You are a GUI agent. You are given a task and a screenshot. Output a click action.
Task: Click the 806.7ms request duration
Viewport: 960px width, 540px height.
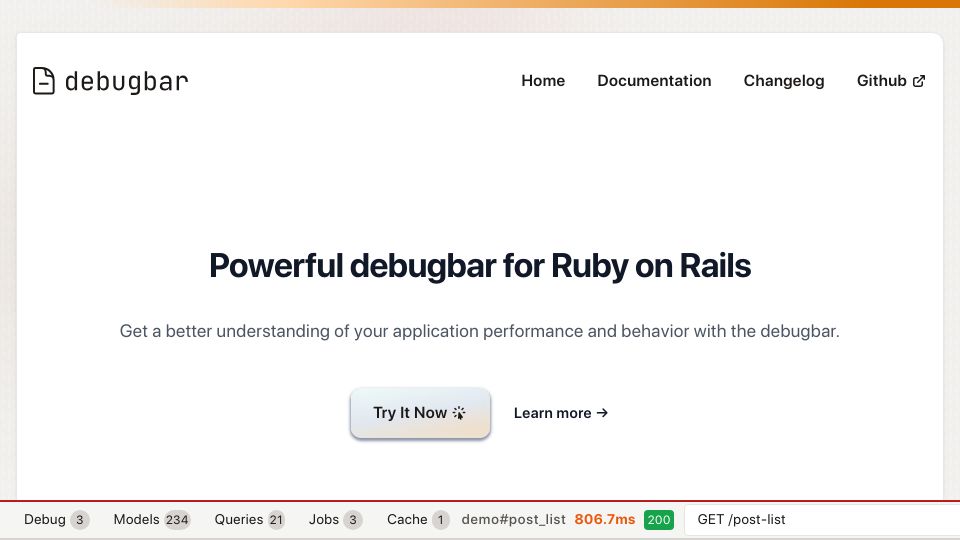tap(605, 520)
